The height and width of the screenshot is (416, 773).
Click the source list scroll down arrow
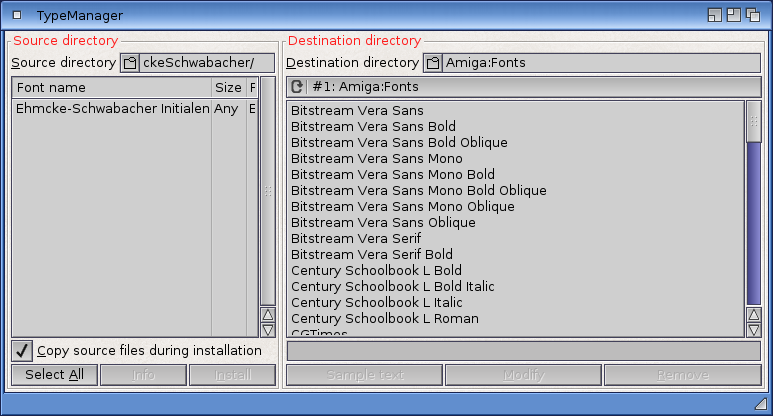pos(267,329)
